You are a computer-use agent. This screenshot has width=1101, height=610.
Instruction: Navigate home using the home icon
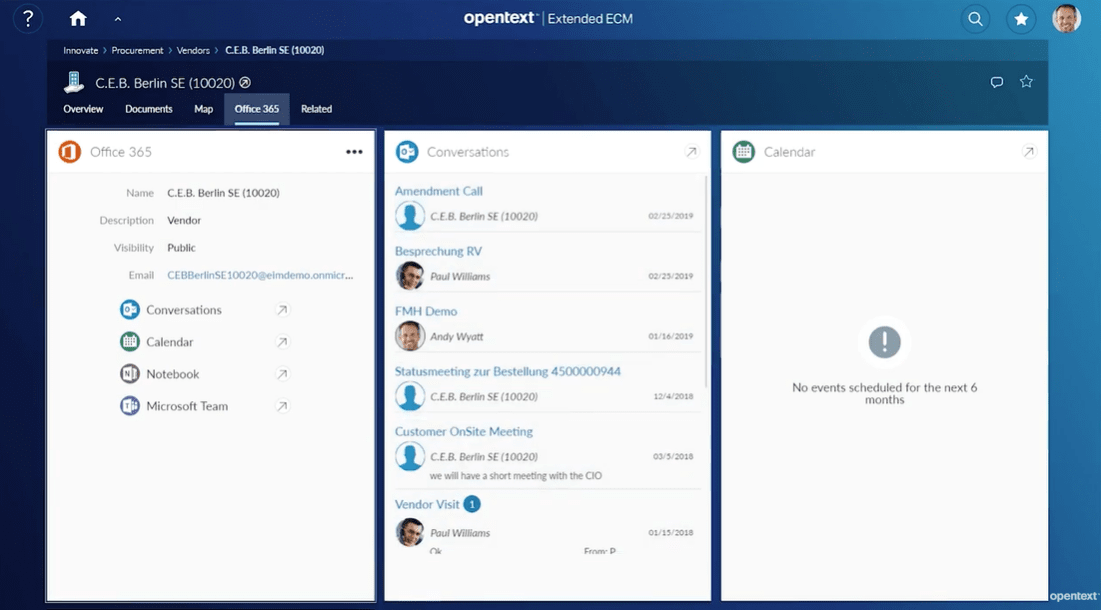[x=78, y=18]
